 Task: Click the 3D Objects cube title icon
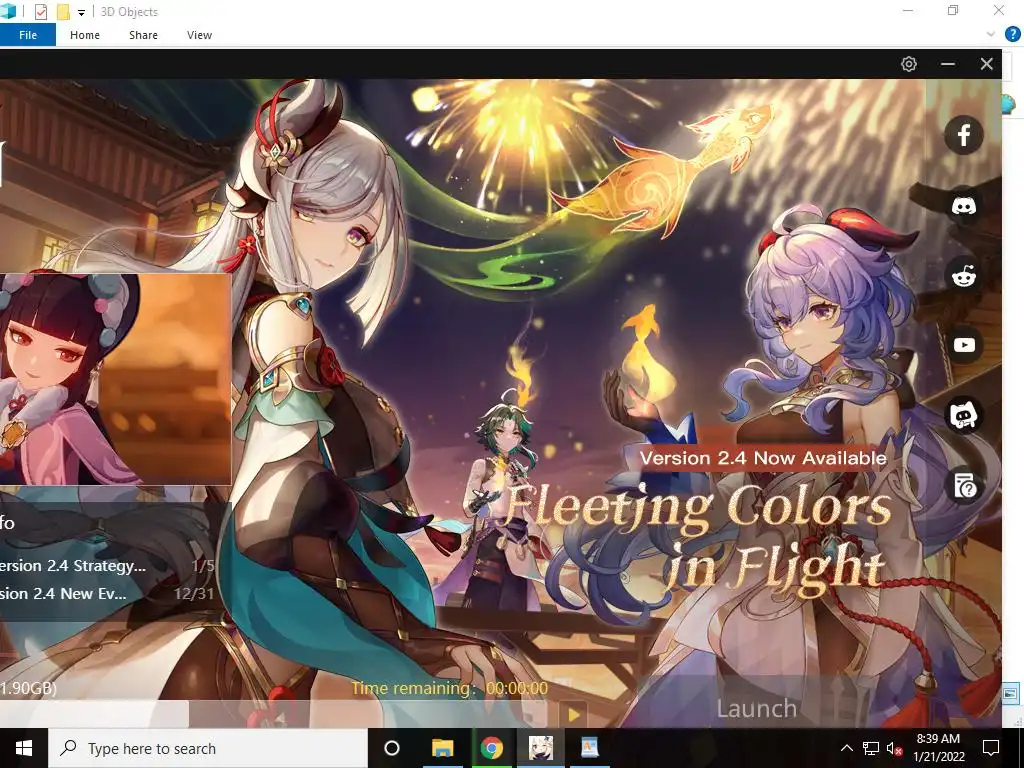[x=8, y=11]
